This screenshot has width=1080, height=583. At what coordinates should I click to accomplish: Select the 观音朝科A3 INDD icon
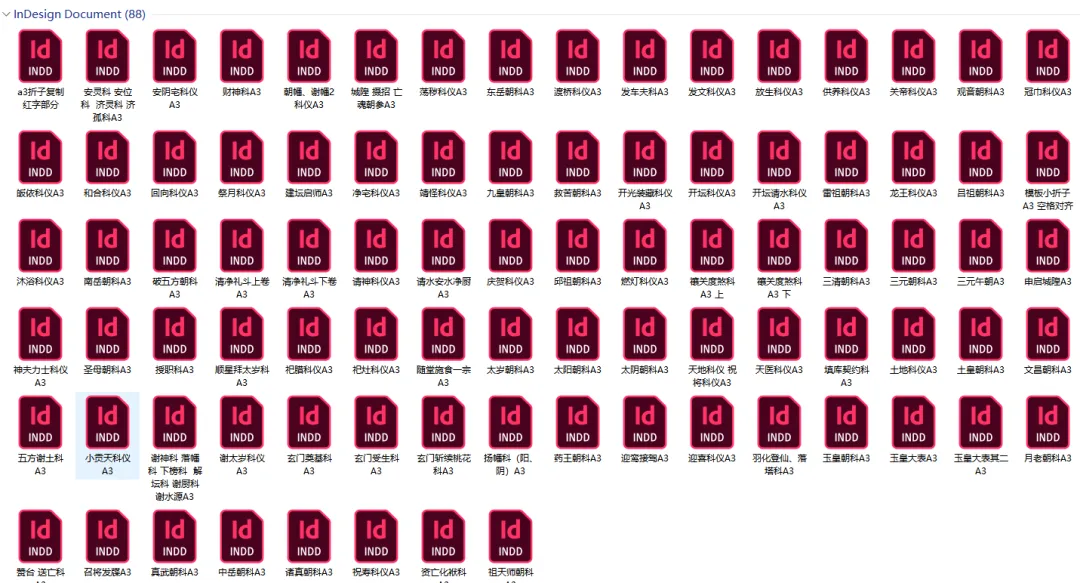(980, 56)
